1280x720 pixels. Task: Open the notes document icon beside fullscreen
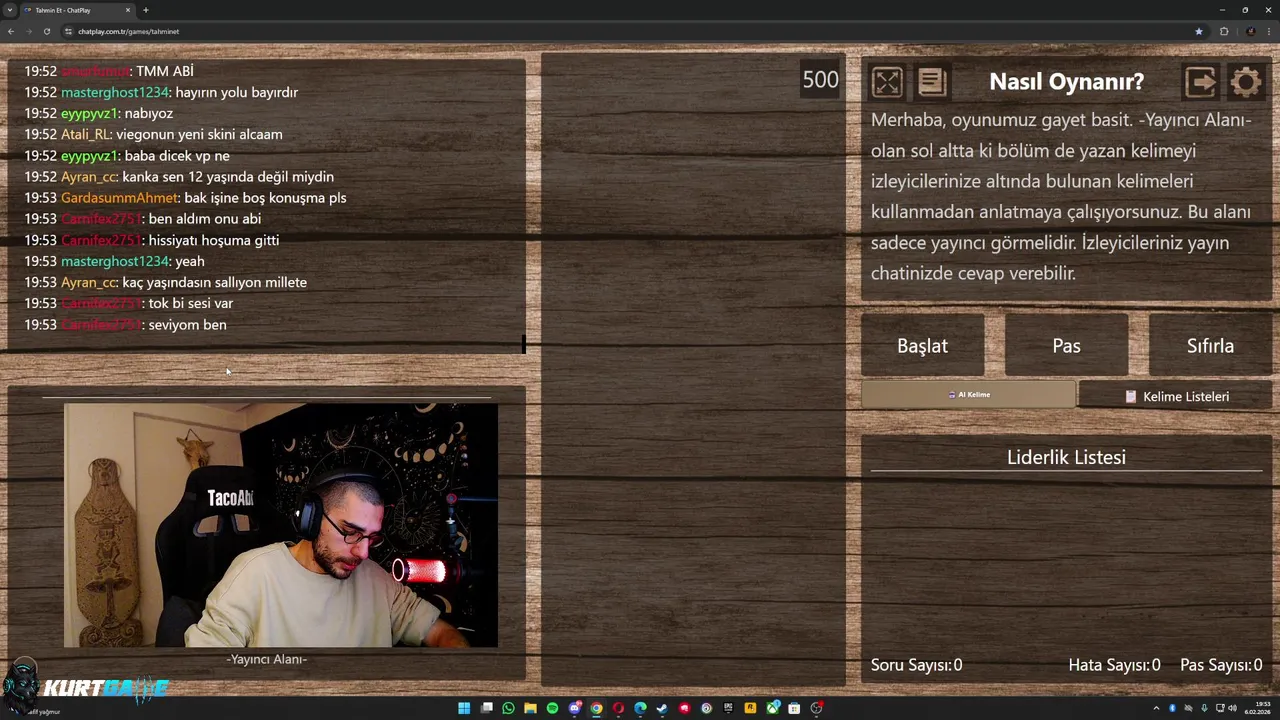932,82
